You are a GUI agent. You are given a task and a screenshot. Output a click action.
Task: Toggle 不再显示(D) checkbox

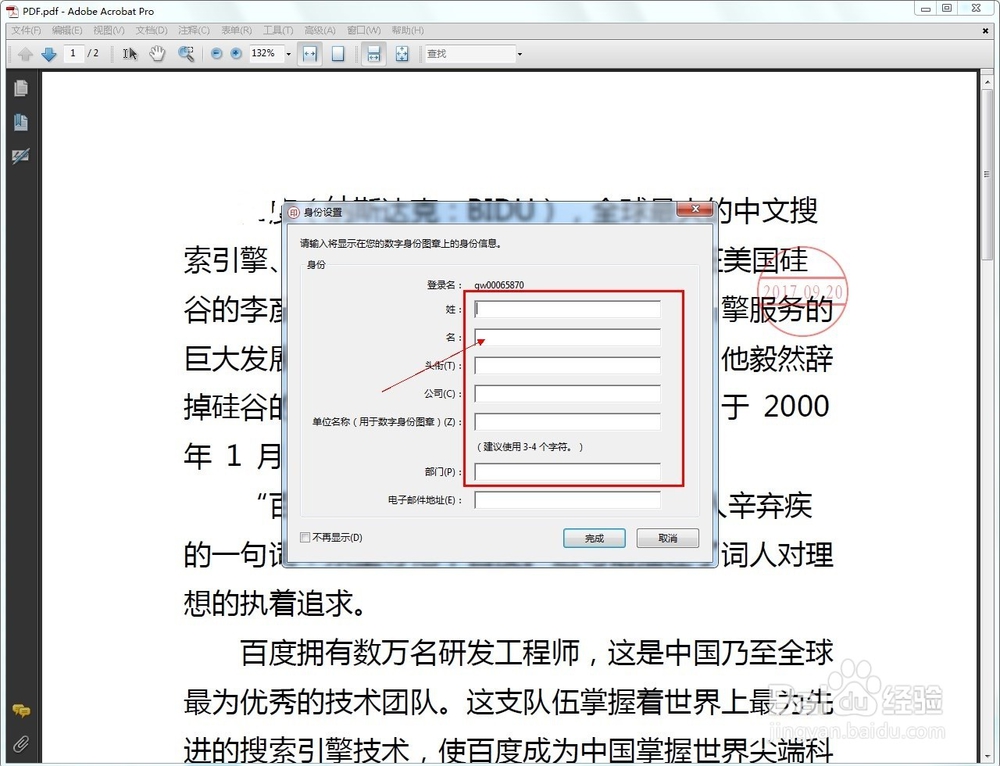305,537
